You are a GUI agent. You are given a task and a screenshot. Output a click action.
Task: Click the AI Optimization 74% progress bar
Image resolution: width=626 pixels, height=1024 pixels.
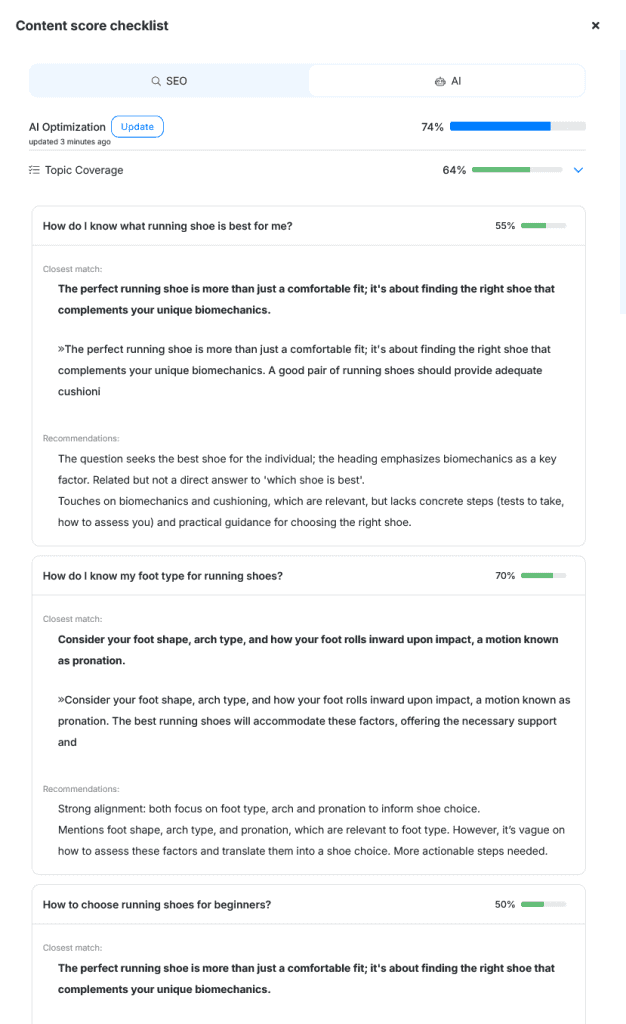click(517, 127)
